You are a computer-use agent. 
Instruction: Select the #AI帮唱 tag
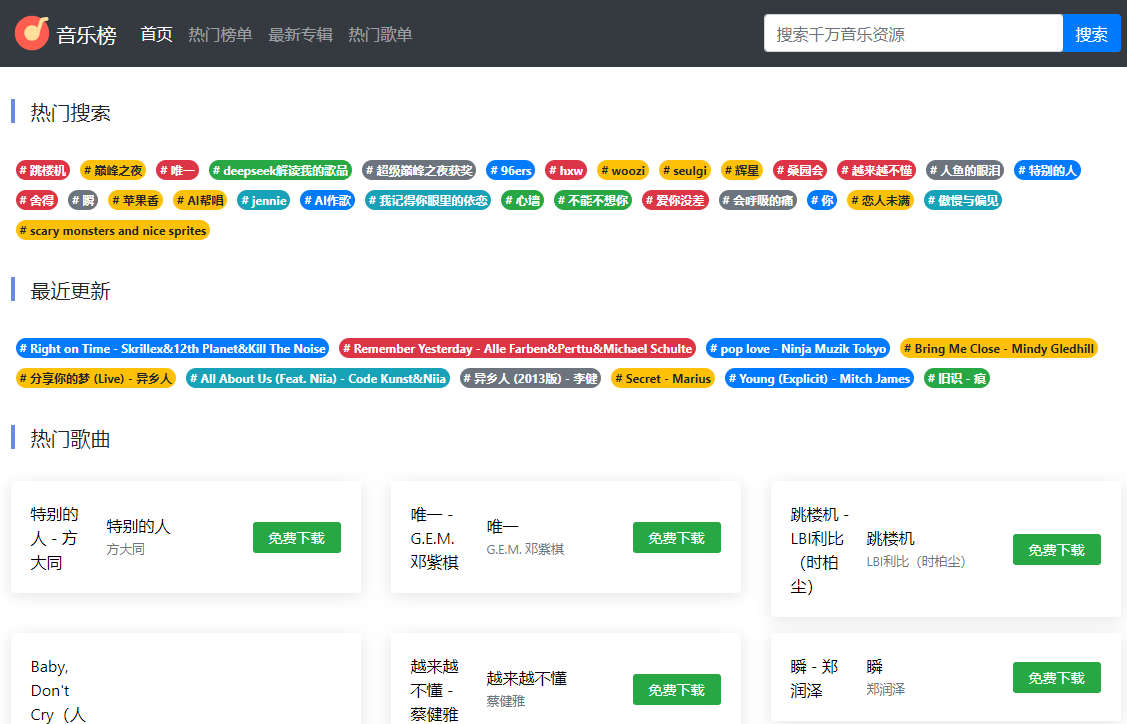coord(200,201)
